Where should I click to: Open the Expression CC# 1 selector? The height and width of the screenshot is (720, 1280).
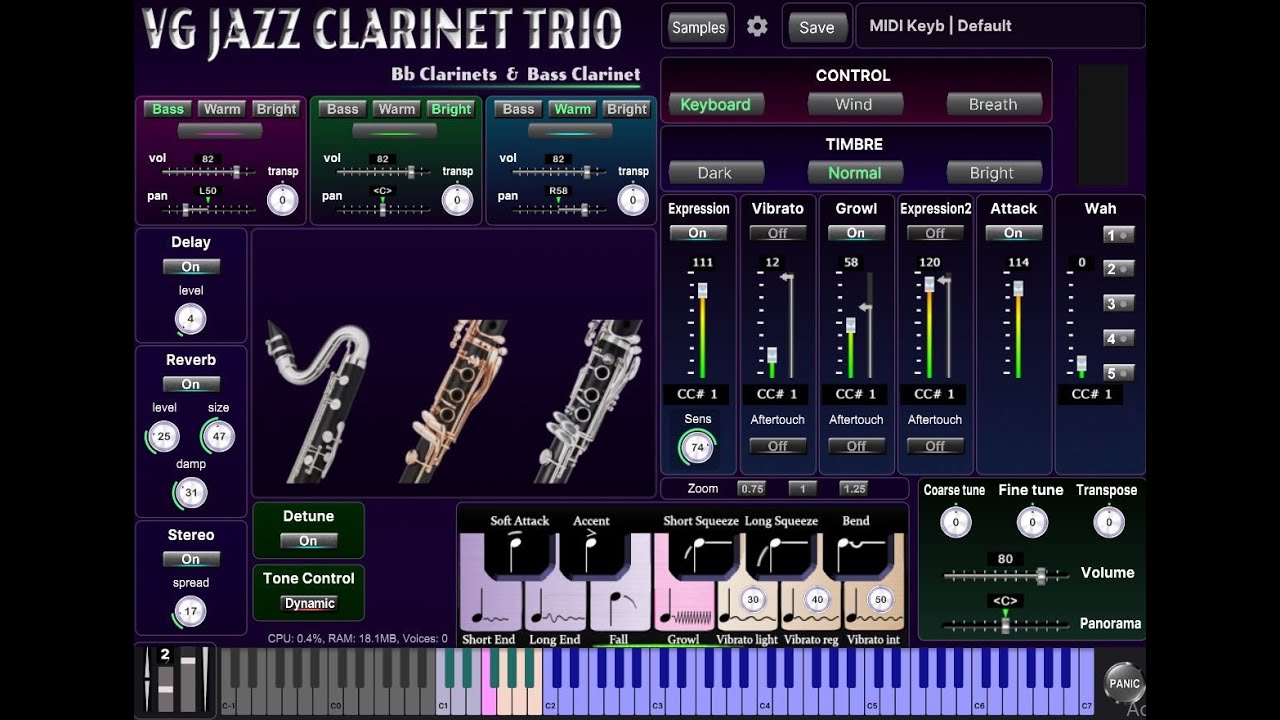(x=698, y=394)
